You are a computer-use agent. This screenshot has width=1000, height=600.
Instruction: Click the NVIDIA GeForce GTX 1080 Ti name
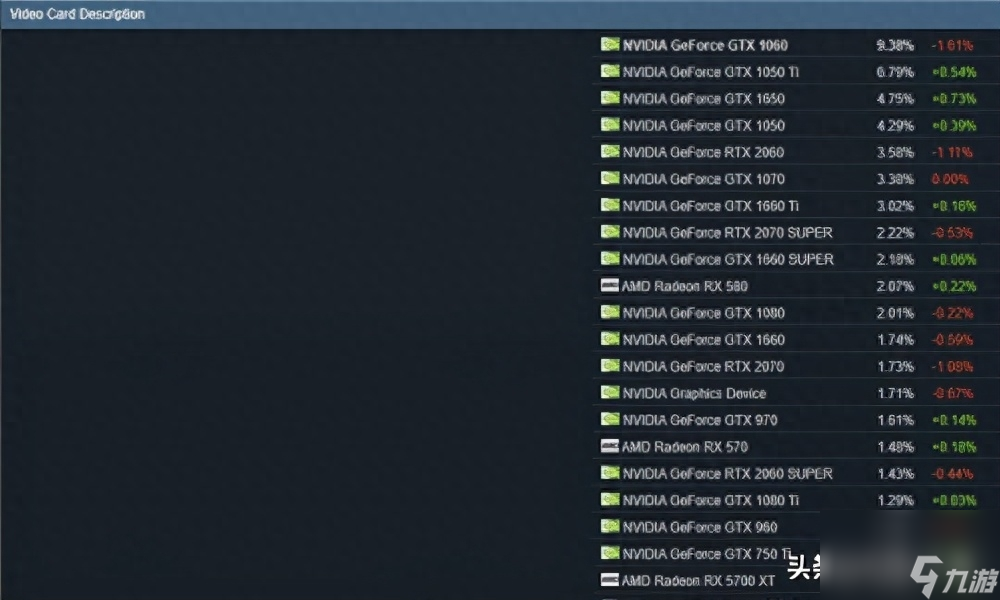710,501
